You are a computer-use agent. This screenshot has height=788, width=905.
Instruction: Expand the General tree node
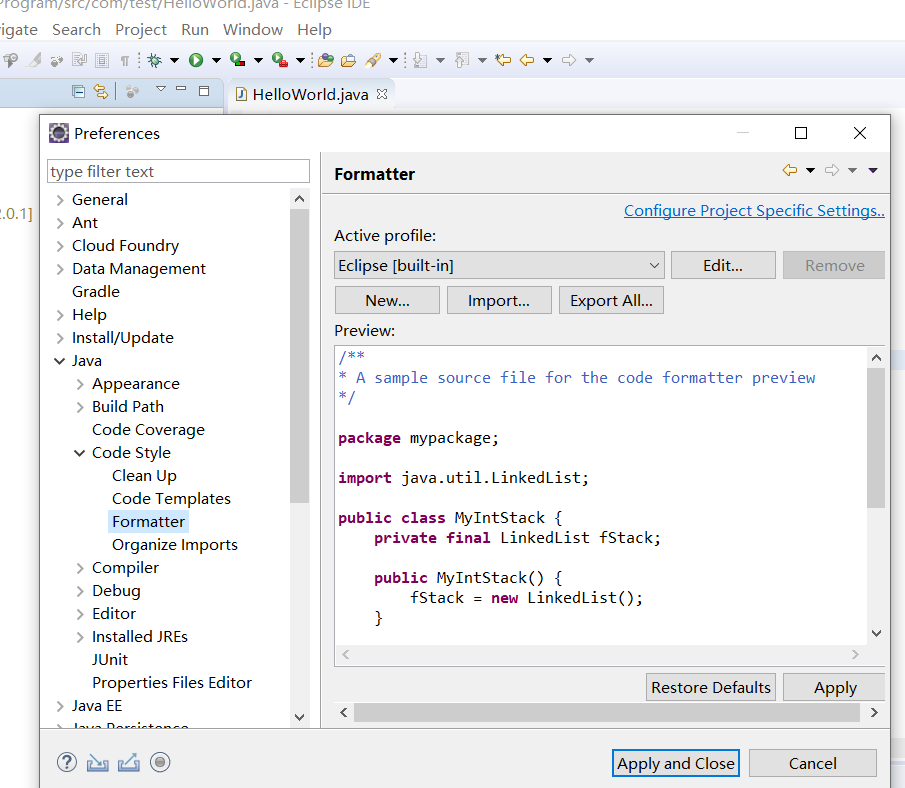click(x=60, y=200)
